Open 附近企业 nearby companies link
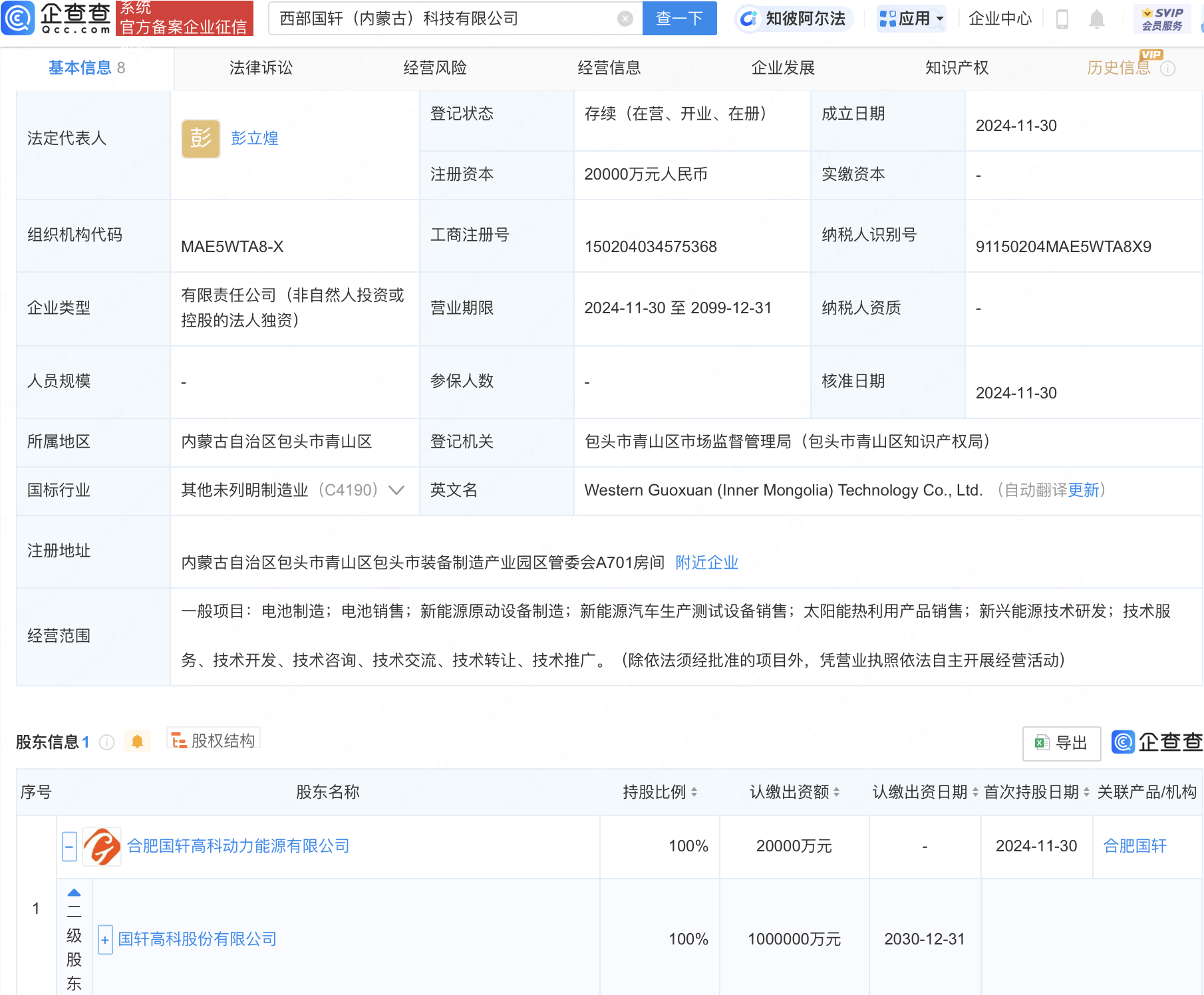The image size is (1204, 995). click(x=707, y=563)
